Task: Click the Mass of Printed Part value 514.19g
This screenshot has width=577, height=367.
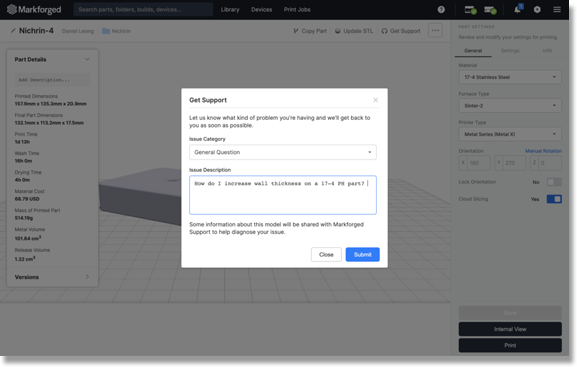Action: (x=24, y=218)
